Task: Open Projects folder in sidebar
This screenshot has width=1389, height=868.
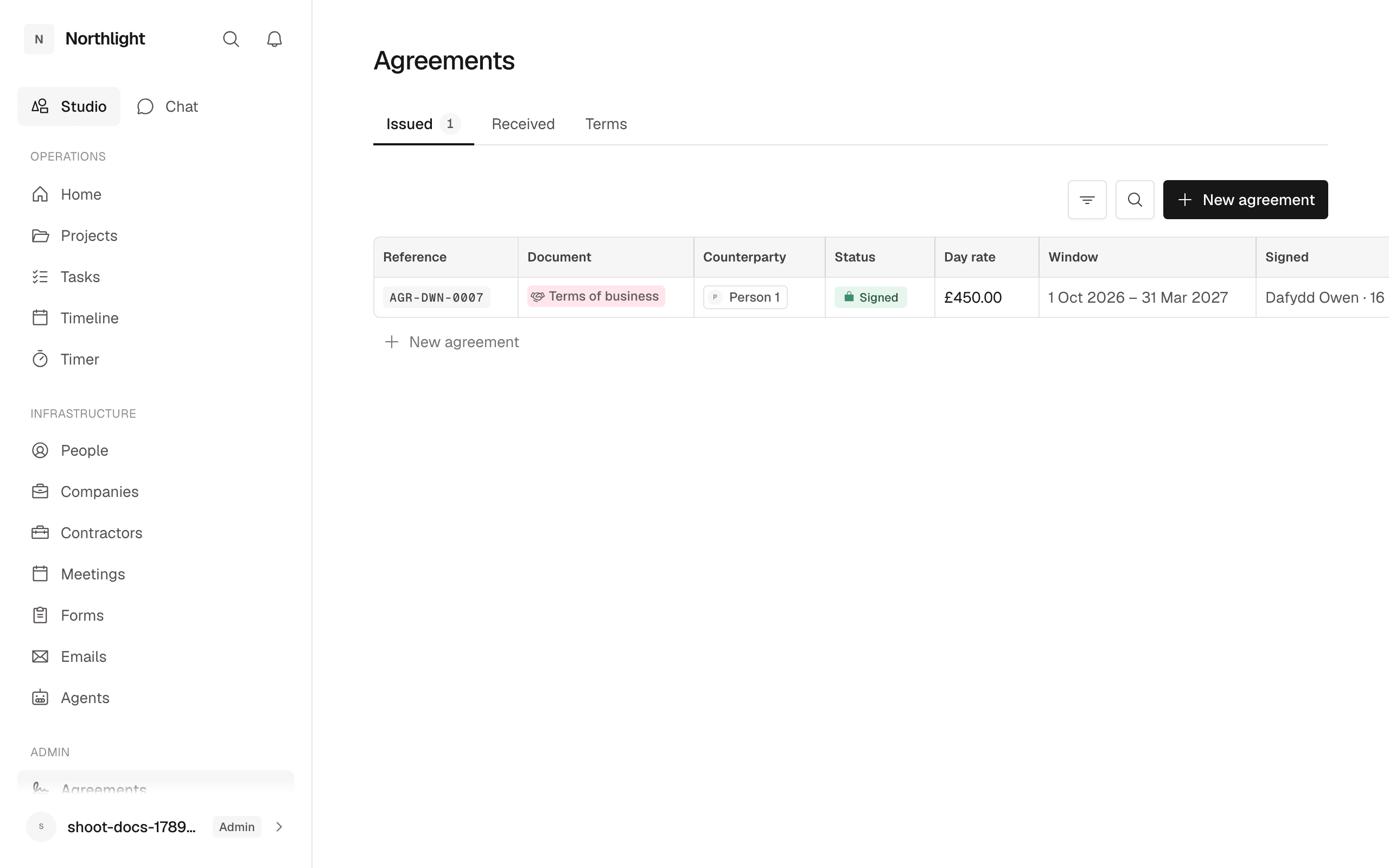Action: [156, 235]
